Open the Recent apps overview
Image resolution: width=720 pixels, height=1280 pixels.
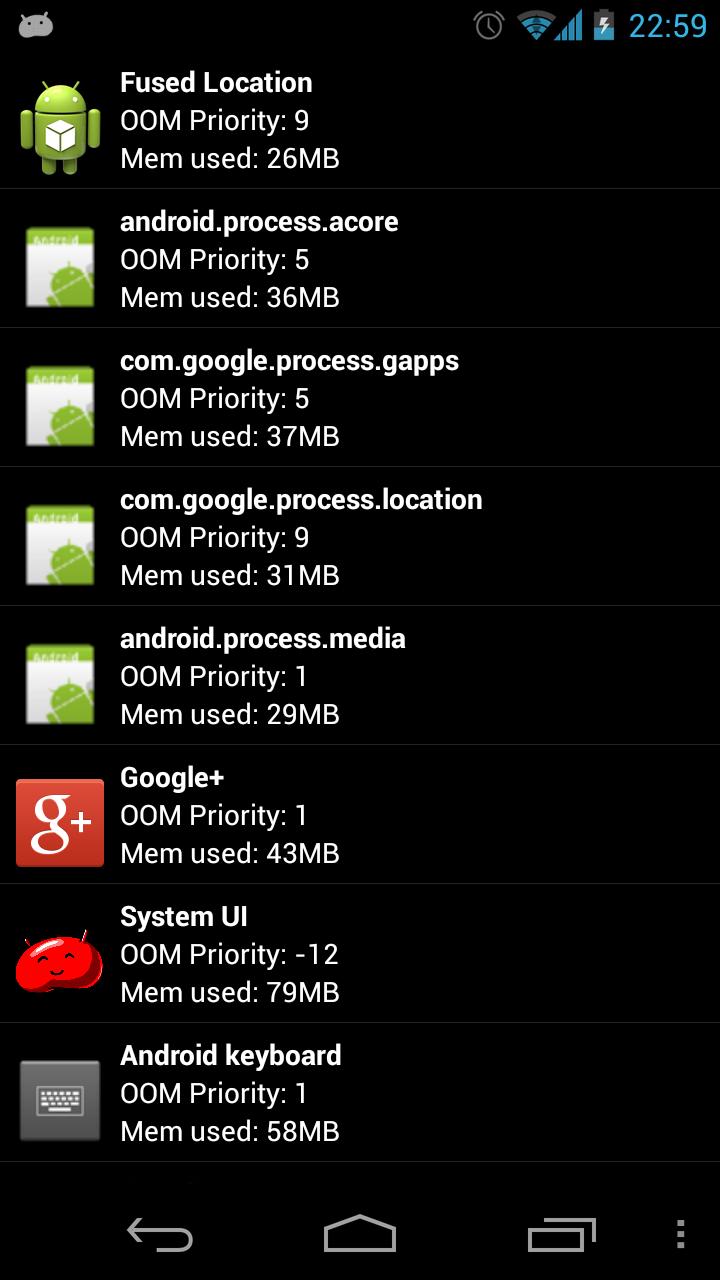click(x=561, y=1234)
